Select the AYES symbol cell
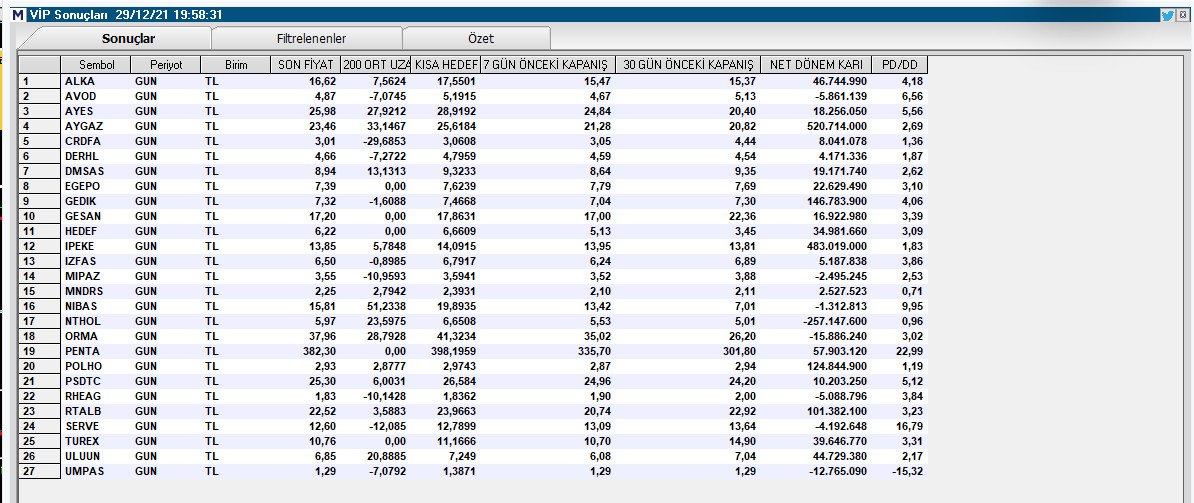This screenshot has width=1194, height=503. tap(95, 111)
